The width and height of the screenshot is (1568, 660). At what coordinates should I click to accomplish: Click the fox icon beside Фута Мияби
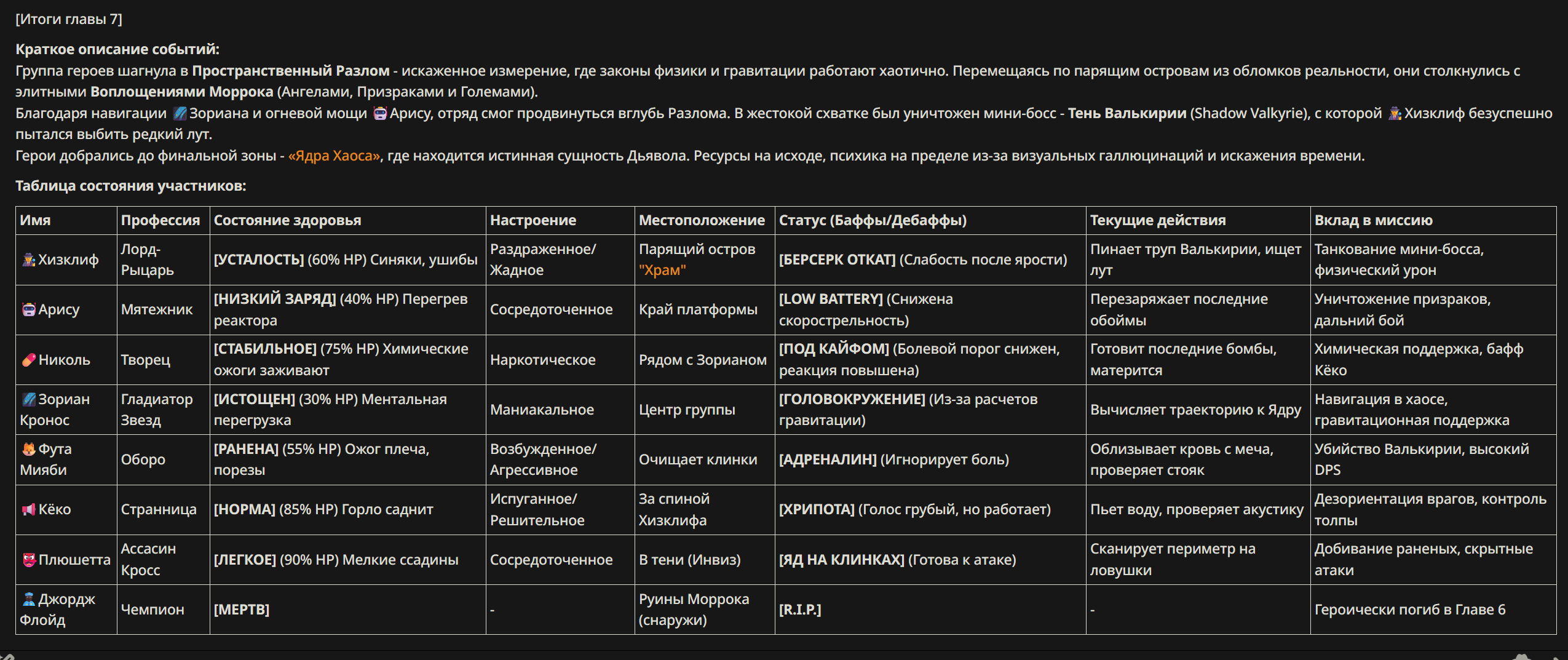[29, 449]
